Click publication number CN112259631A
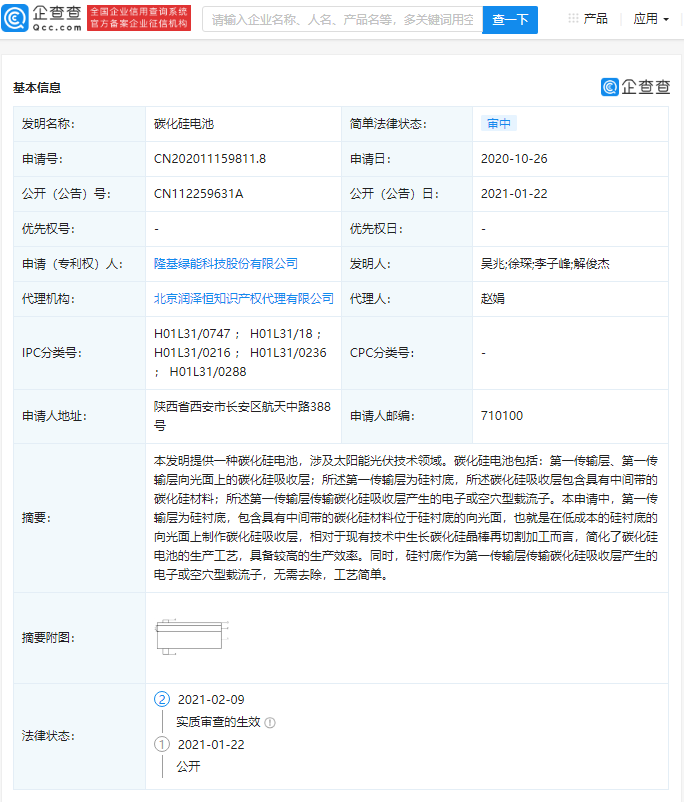This screenshot has height=802, width=684. point(199,194)
